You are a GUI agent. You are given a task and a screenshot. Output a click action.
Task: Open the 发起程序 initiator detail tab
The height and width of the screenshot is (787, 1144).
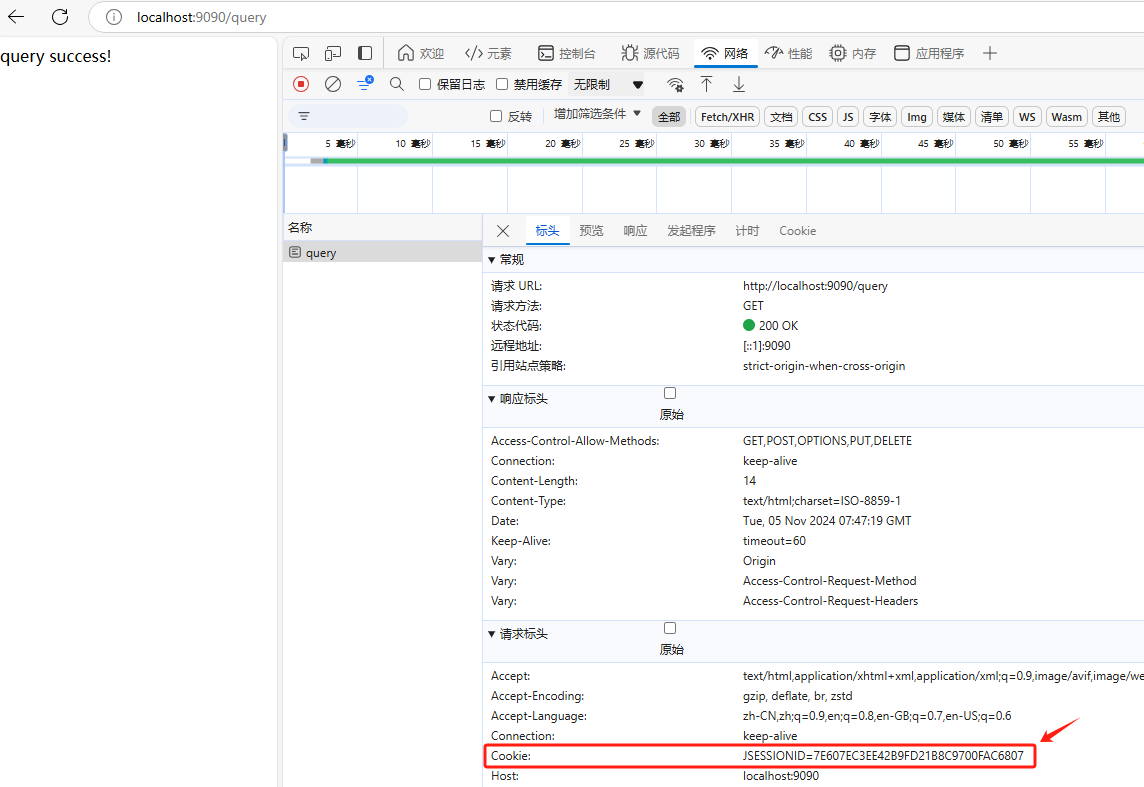[x=691, y=231]
